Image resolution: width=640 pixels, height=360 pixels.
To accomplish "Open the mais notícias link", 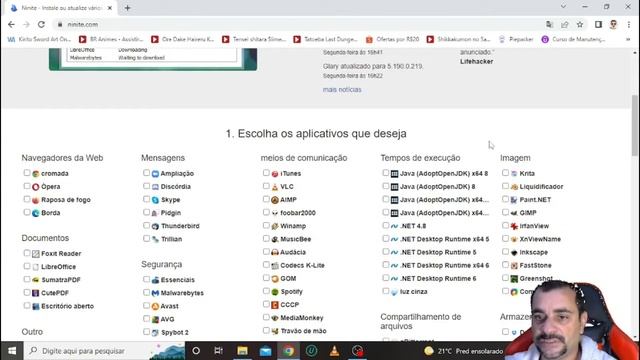I will pyautogui.click(x=342, y=89).
